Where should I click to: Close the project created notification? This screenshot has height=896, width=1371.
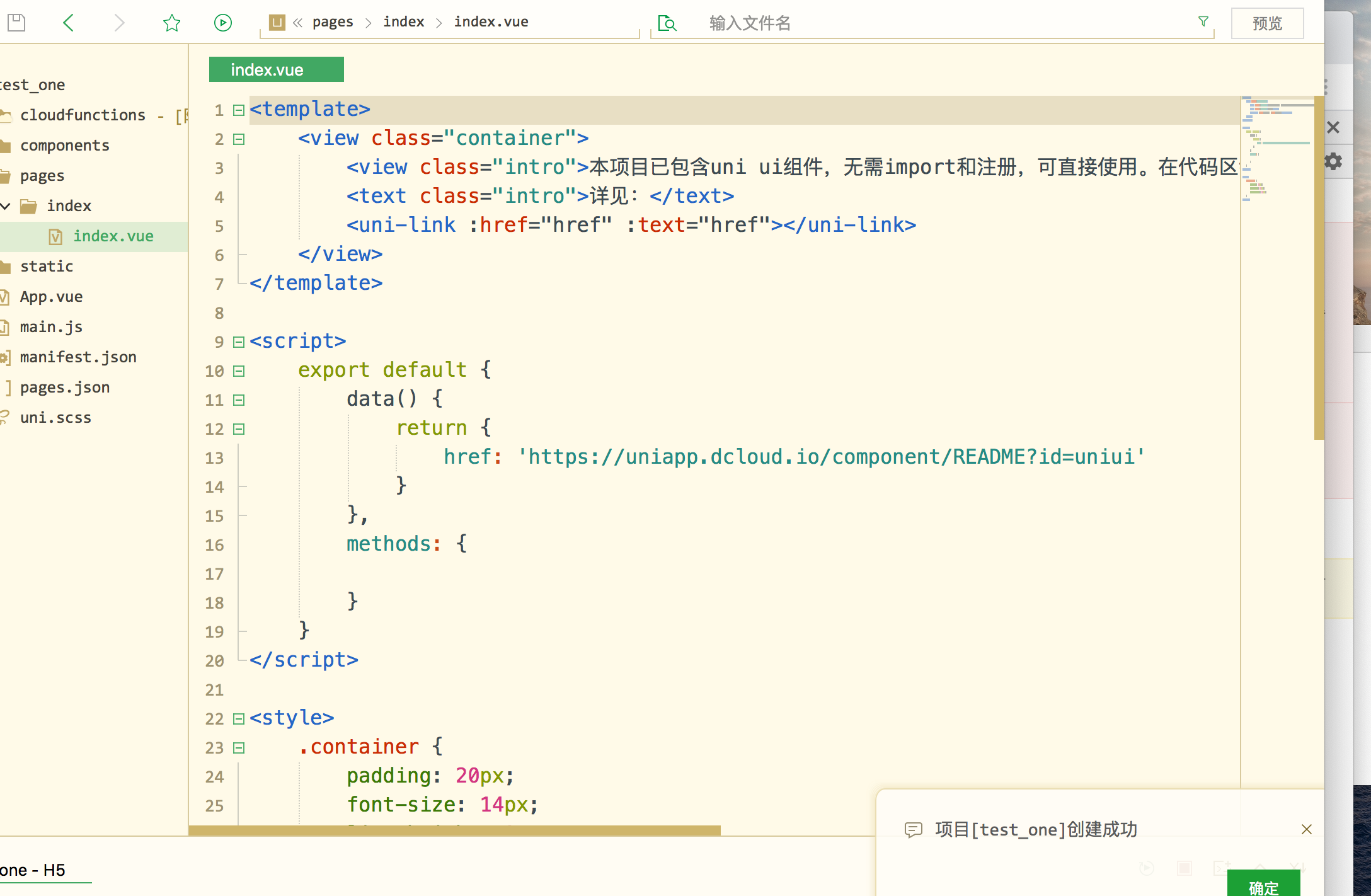1307,829
